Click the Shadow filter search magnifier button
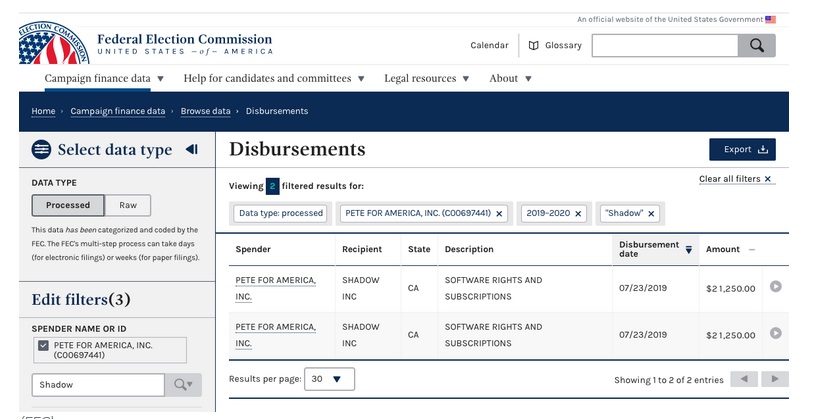The image size is (824, 419). [x=183, y=385]
